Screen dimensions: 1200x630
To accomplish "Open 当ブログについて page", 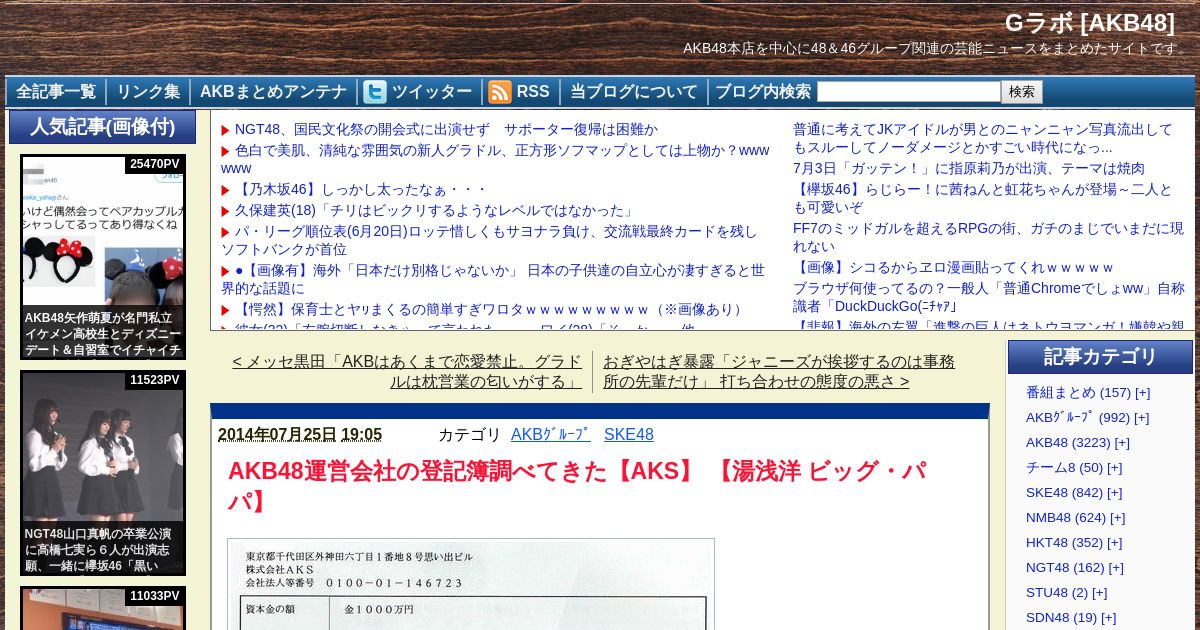I will [634, 92].
